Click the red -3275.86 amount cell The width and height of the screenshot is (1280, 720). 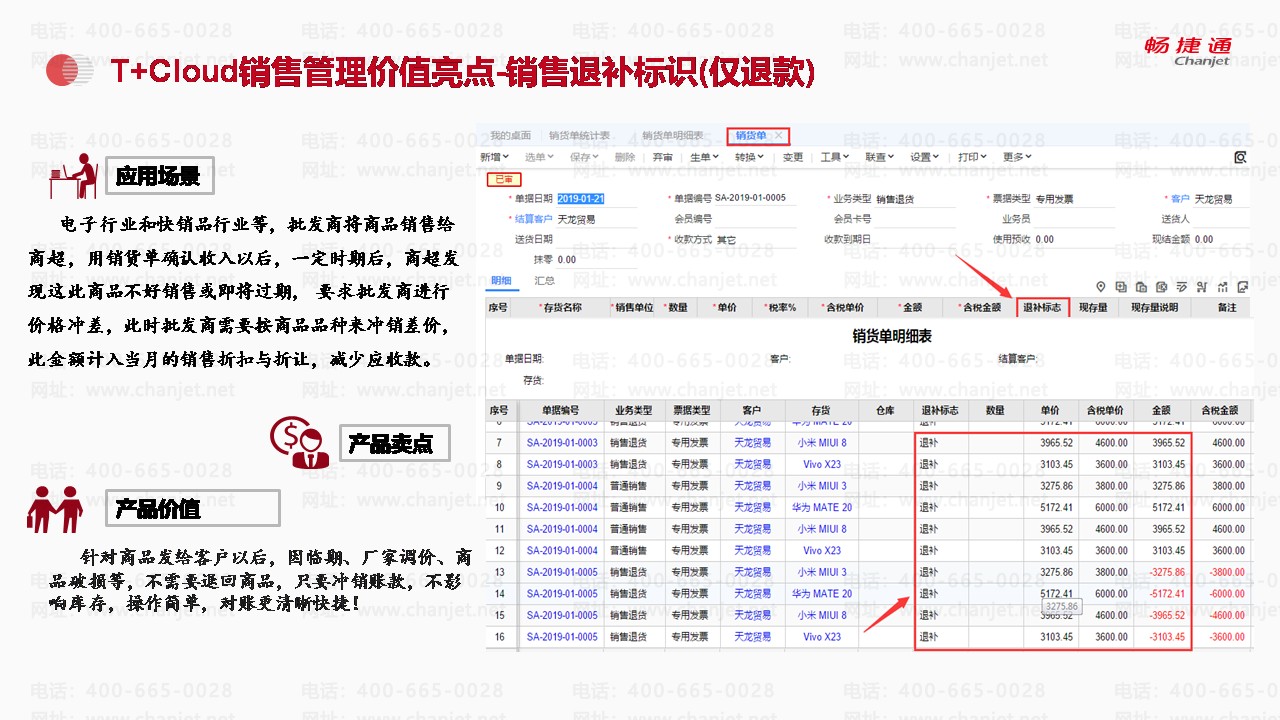[x=1167, y=573]
